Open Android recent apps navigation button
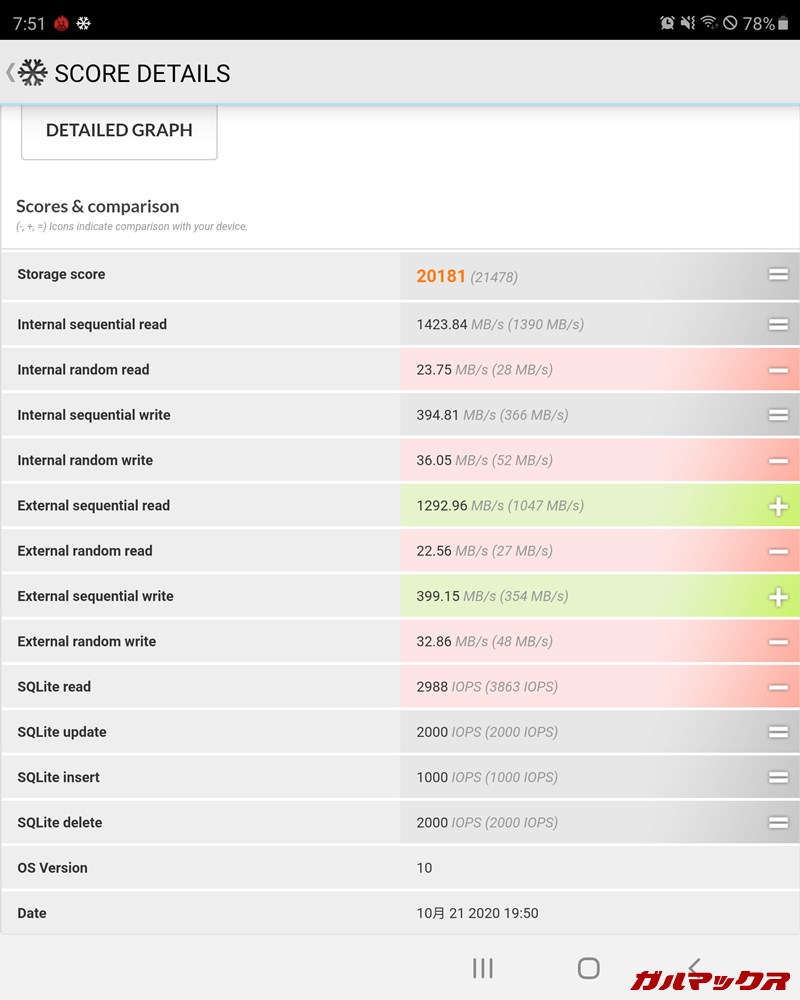The width and height of the screenshot is (800, 1000). pos(483,967)
